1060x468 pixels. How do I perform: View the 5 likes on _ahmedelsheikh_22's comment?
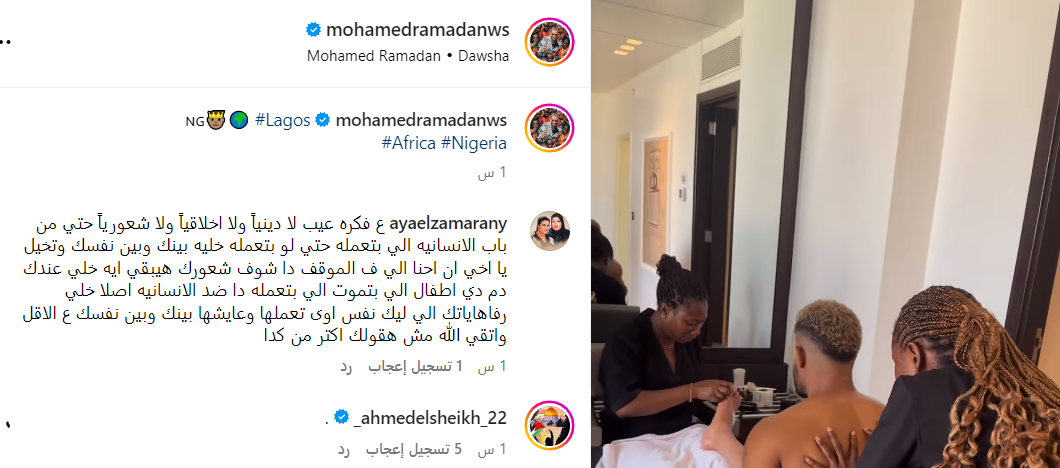[414, 450]
